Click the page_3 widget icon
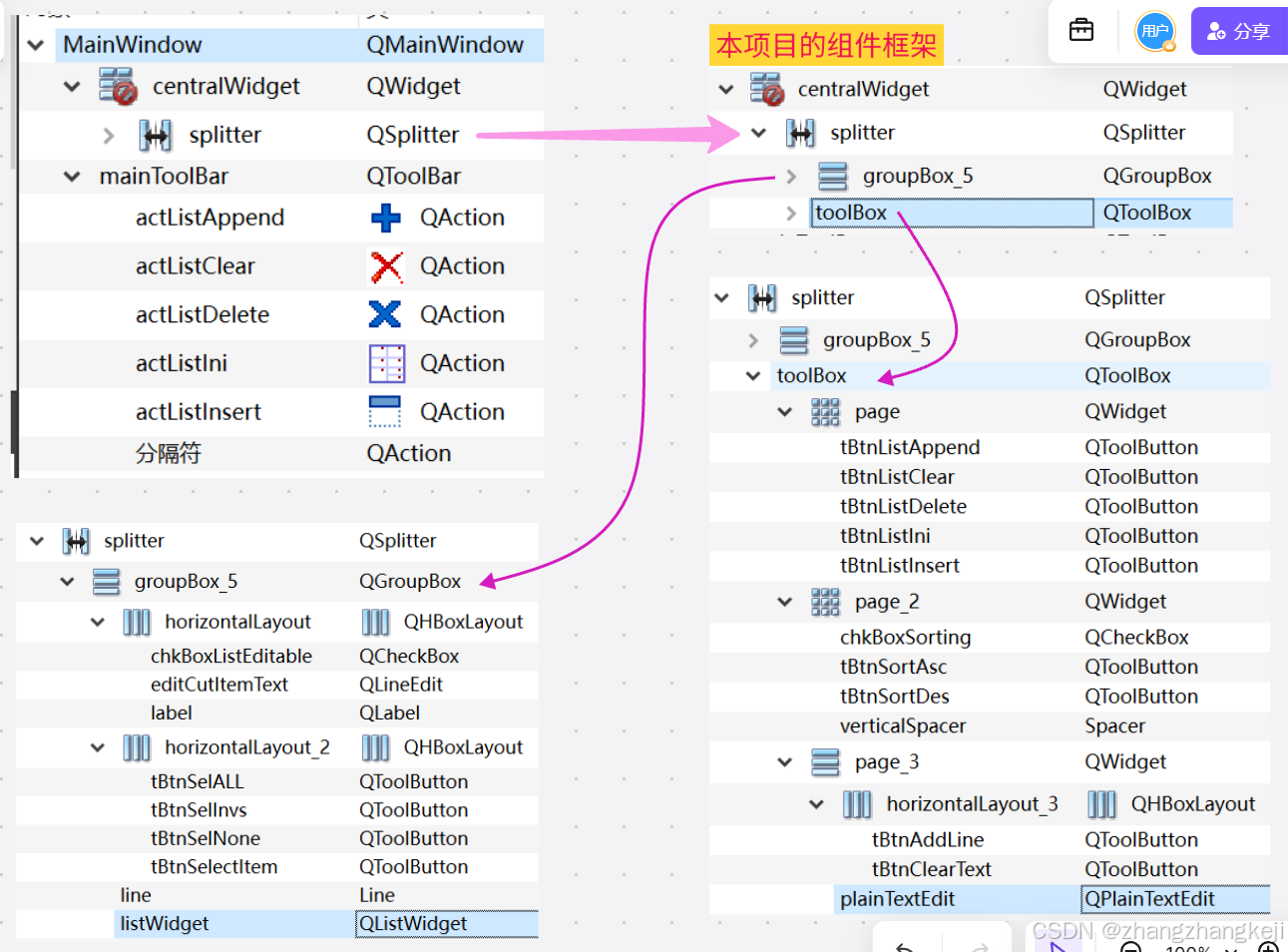Screen dimensions: 1288x952 [825, 762]
